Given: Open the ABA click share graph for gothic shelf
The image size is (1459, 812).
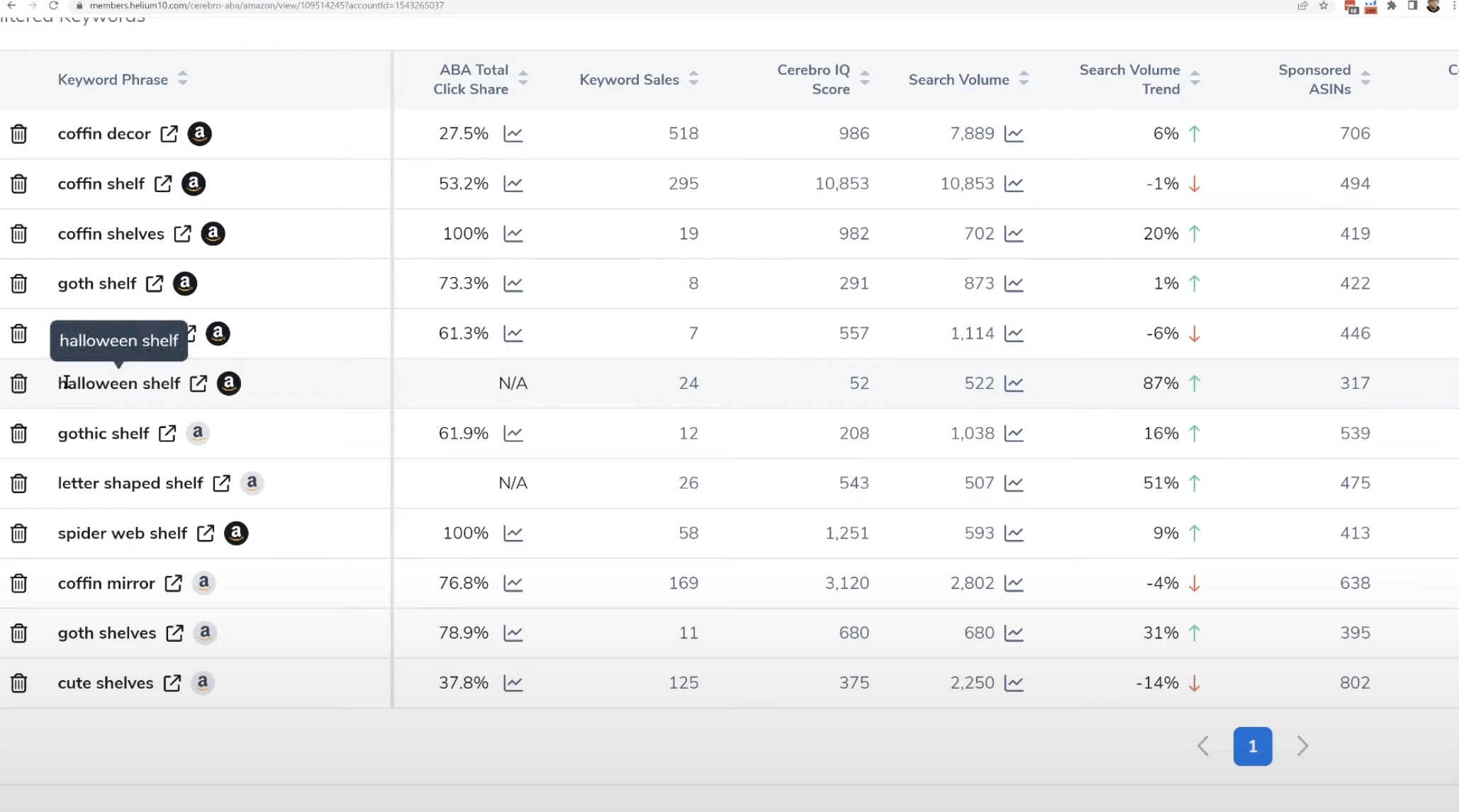Looking at the screenshot, I should (x=513, y=433).
